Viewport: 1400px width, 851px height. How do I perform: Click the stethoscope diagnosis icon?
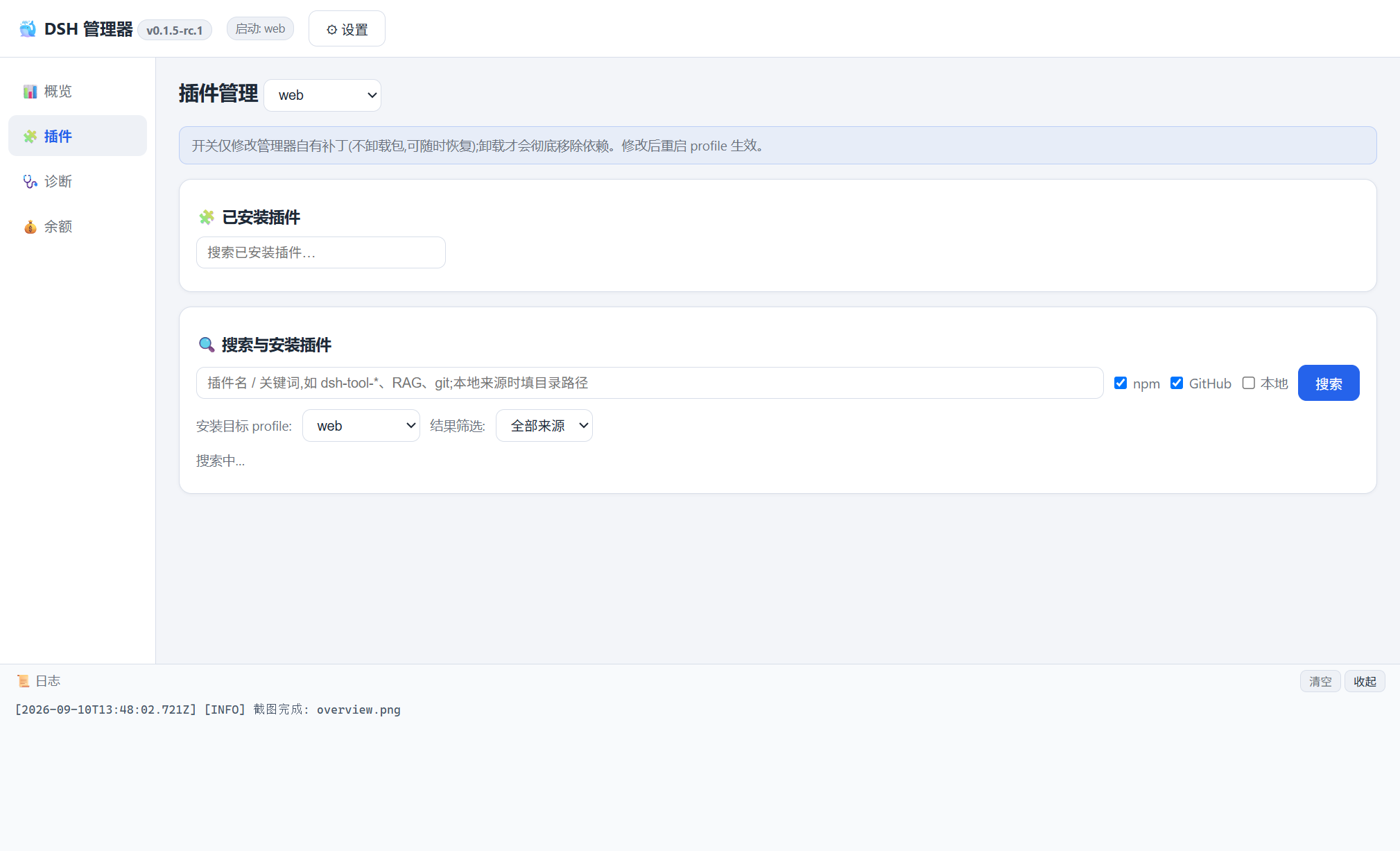[30, 182]
